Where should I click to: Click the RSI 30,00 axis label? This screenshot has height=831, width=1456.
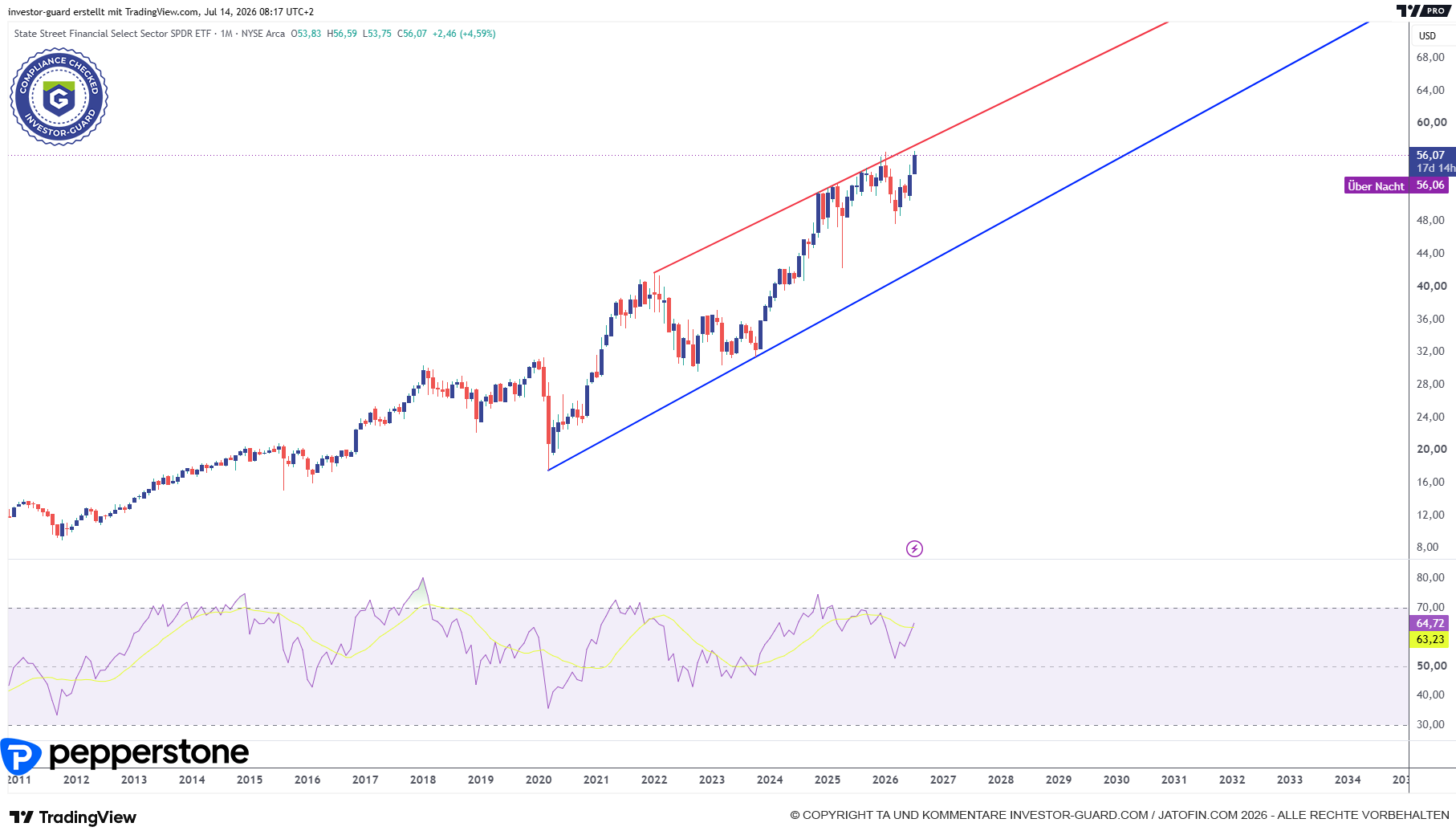pyautogui.click(x=1430, y=724)
